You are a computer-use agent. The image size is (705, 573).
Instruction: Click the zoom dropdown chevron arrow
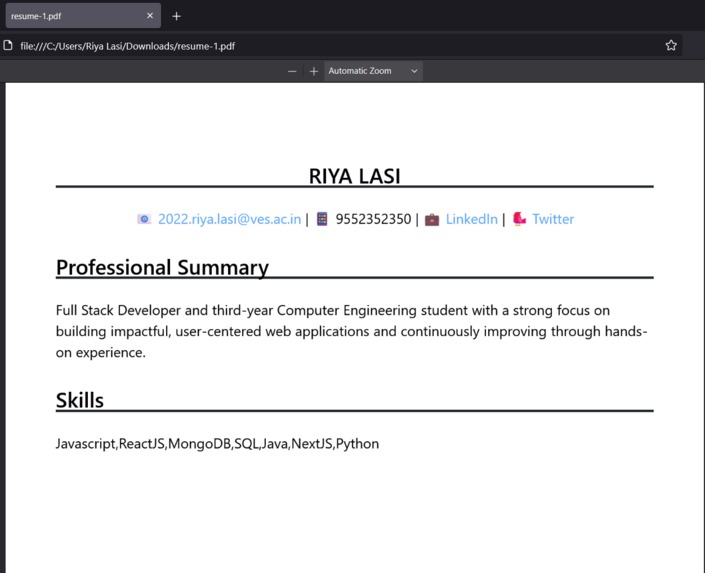pos(414,71)
